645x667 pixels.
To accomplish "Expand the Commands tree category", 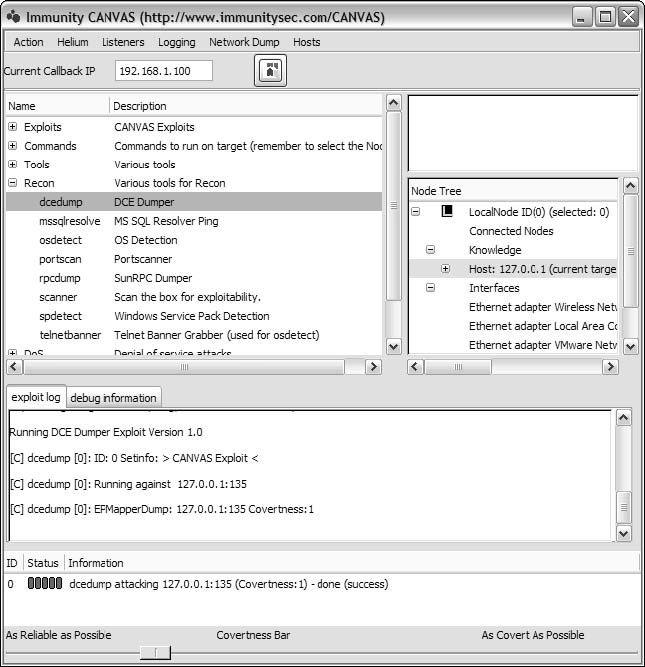I will tap(13, 146).
